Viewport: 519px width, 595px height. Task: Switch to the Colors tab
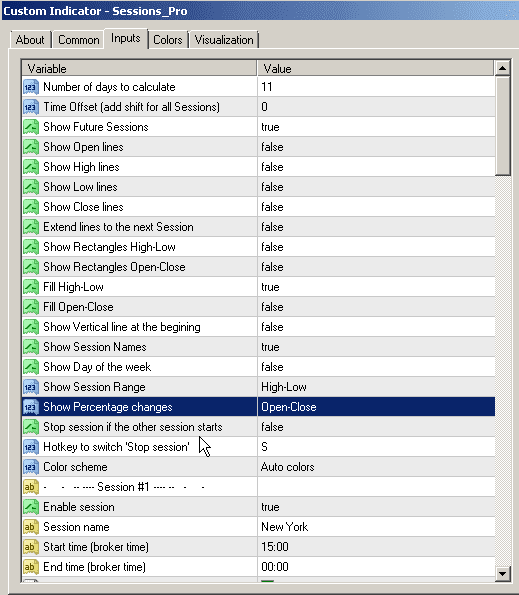tap(168, 40)
